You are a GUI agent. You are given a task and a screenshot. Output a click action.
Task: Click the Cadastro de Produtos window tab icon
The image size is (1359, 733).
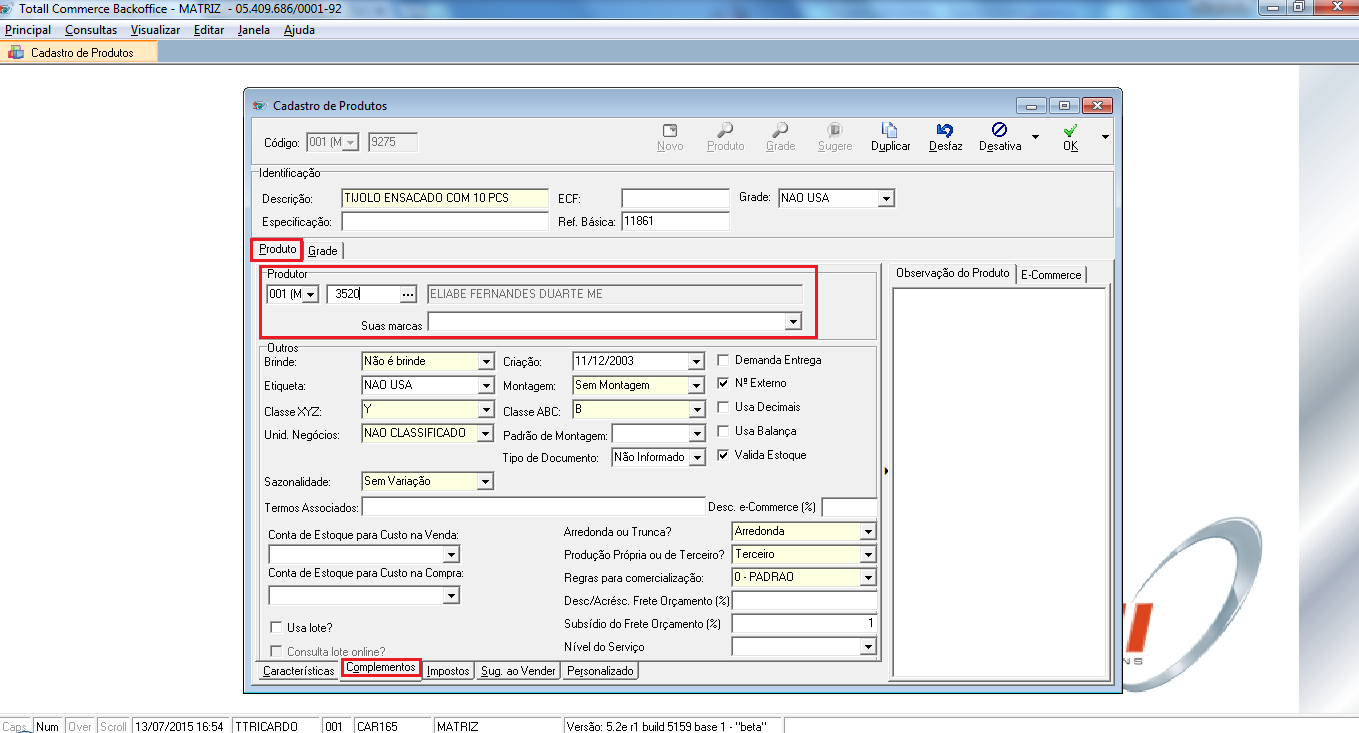(x=16, y=53)
